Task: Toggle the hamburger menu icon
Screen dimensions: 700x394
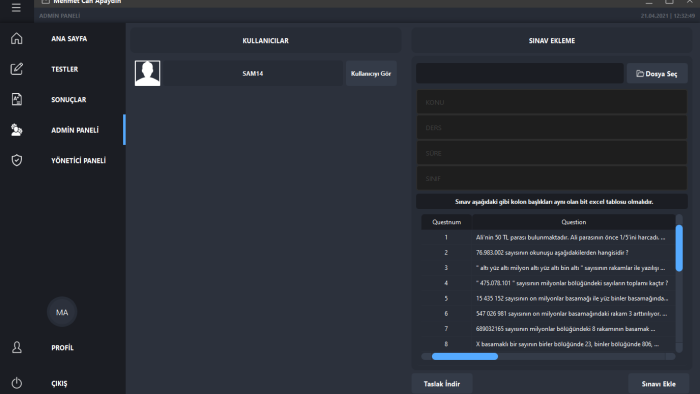Action: click(x=16, y=8)
